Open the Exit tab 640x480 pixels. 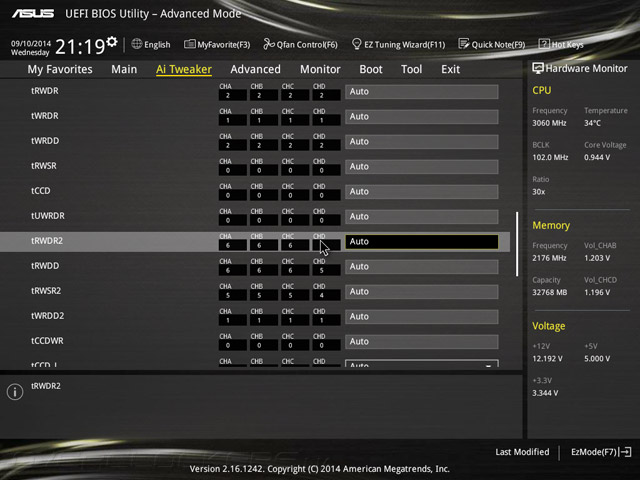coord(451,69)
